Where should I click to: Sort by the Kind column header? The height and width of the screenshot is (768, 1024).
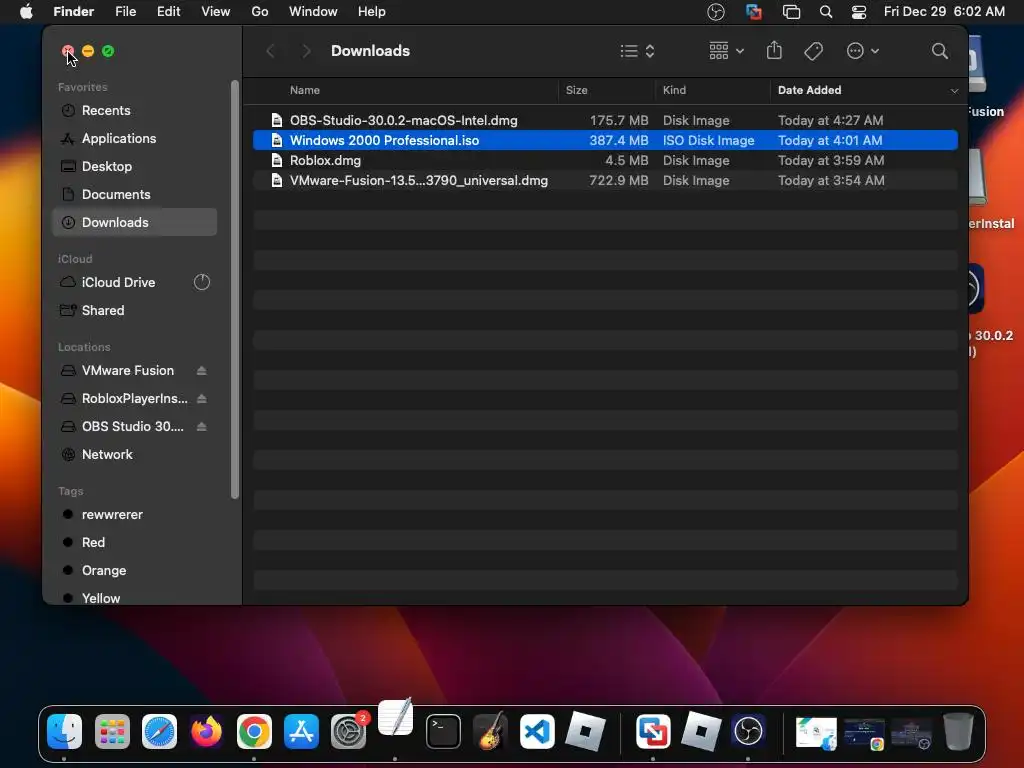[712, 90]
